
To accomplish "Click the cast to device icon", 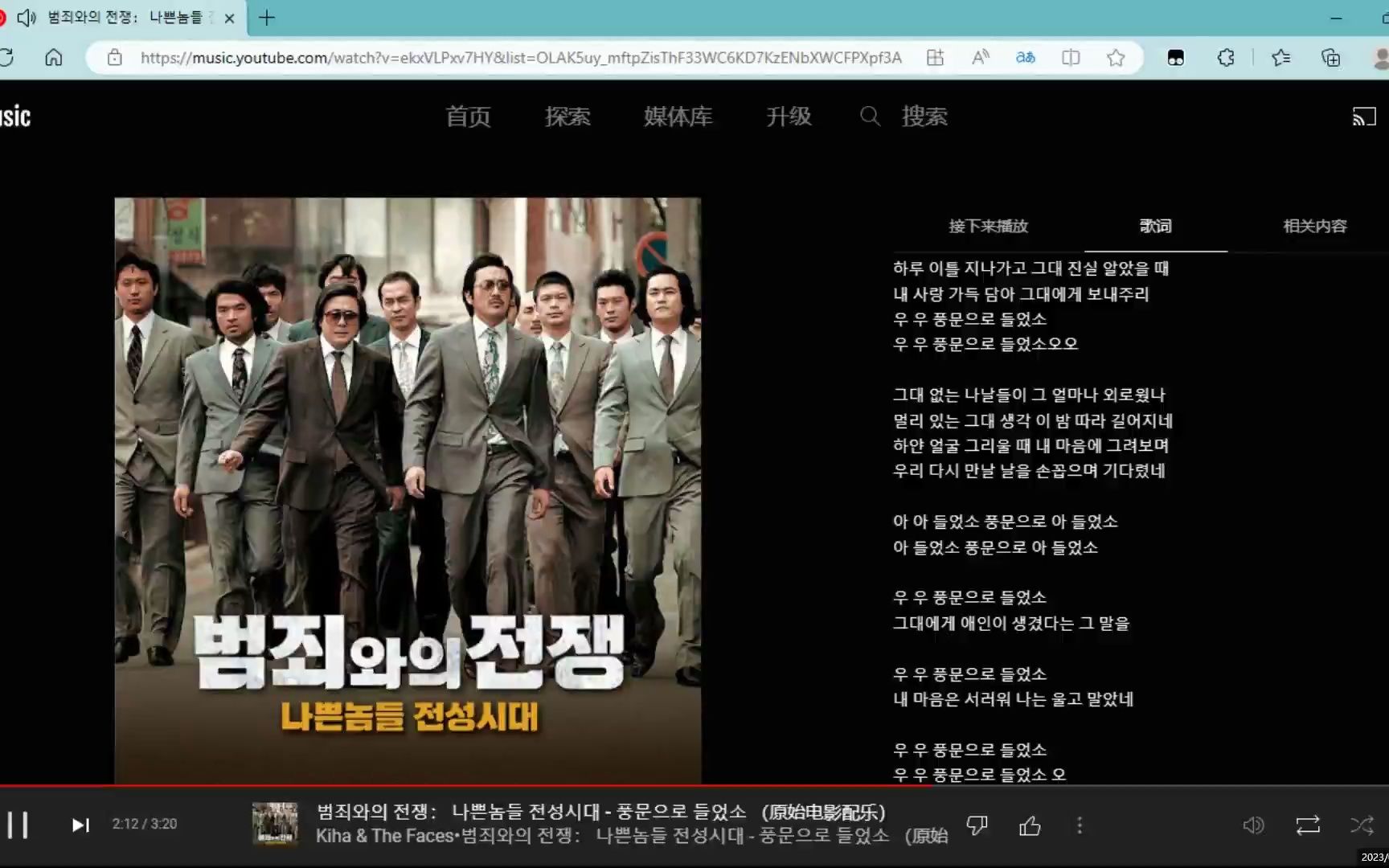I will click(1364, 117).
